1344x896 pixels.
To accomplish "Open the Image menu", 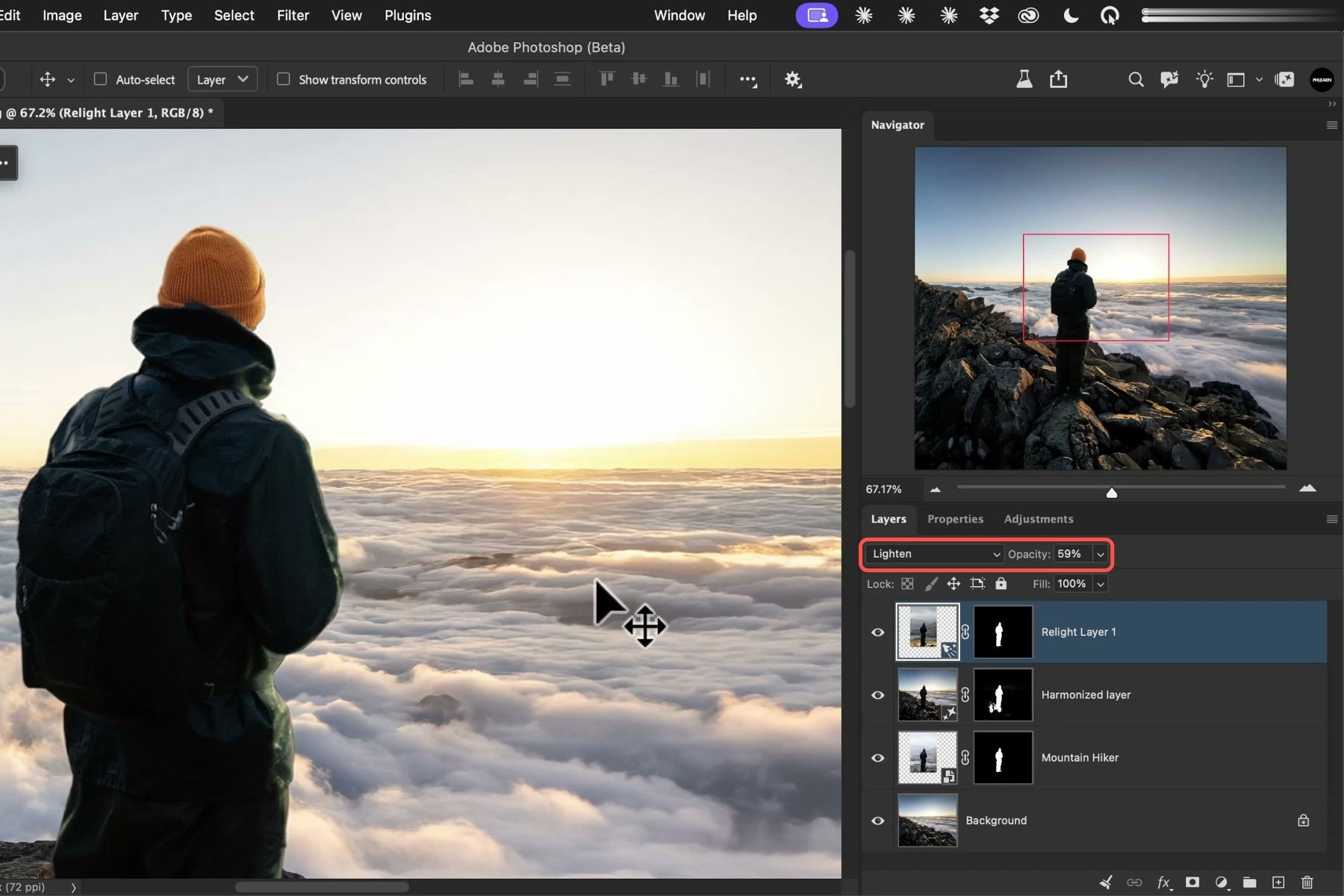I will (62, 15).
